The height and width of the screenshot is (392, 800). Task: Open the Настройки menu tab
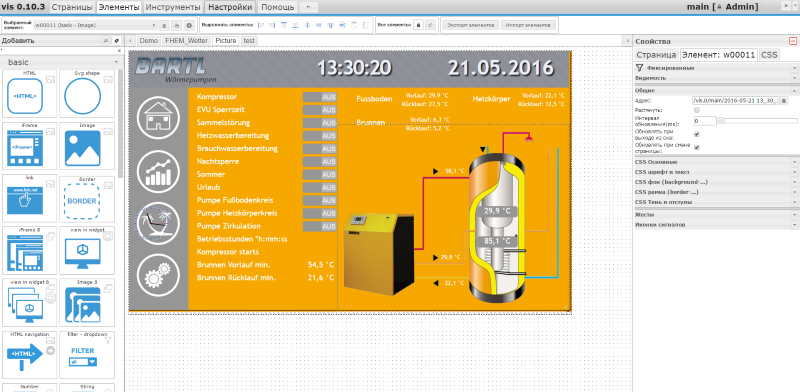click(230, 7)
